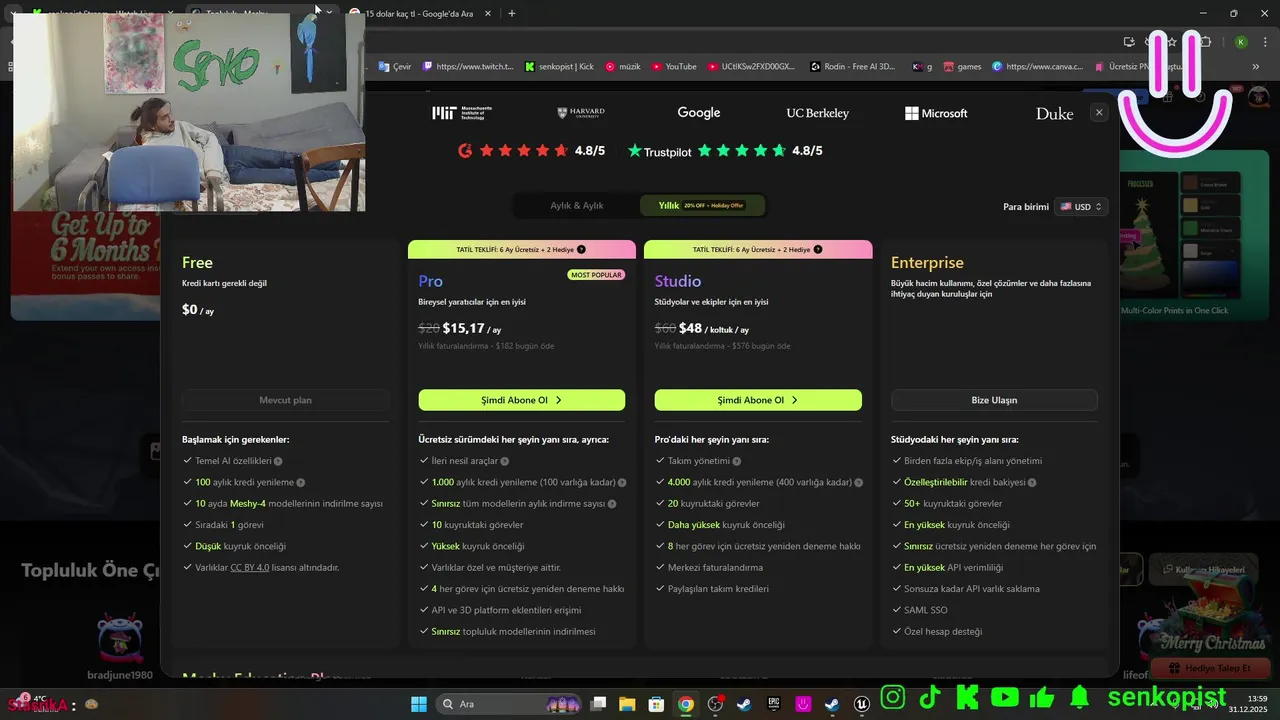Click the G2 4.8/5 rating

(531, 151)
